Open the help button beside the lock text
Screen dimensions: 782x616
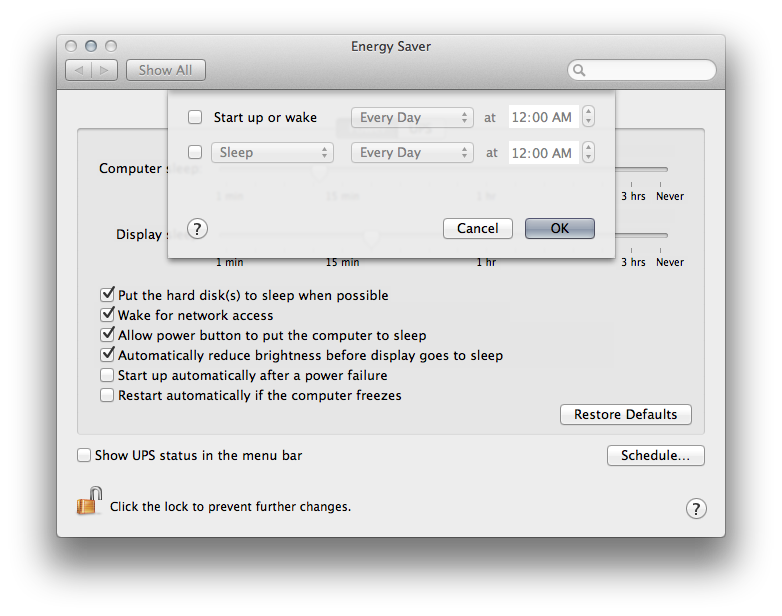pos(696,509)
